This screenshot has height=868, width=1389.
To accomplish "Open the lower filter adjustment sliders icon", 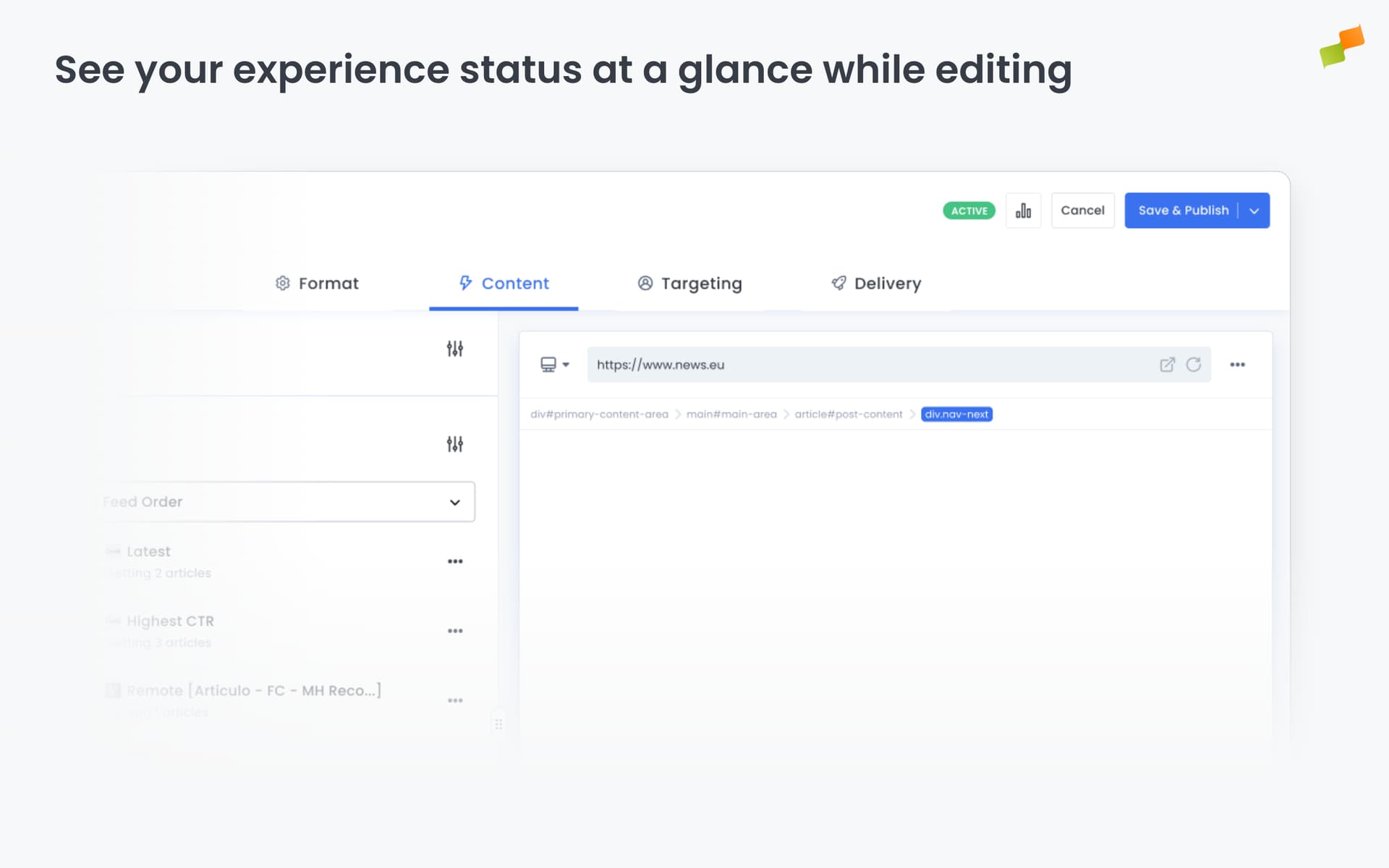I will (454, 443).
